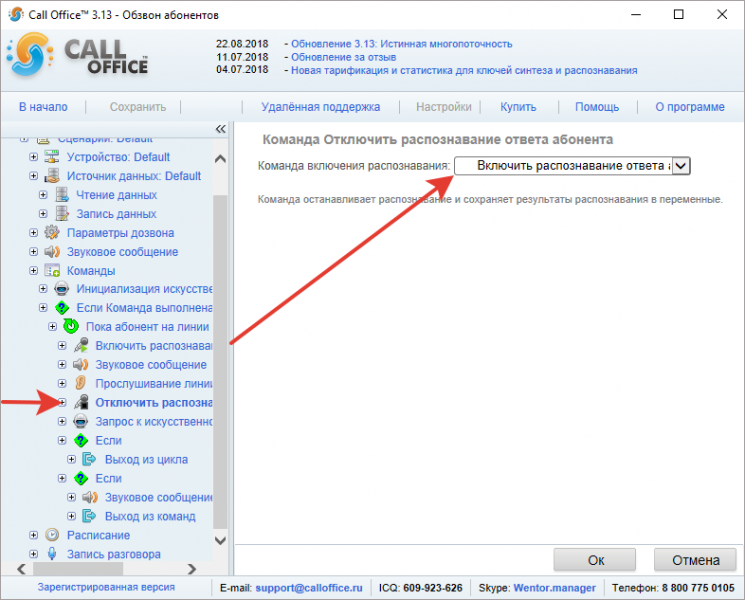
Task: Confirm with the Ок button
Action: (595, 560)
